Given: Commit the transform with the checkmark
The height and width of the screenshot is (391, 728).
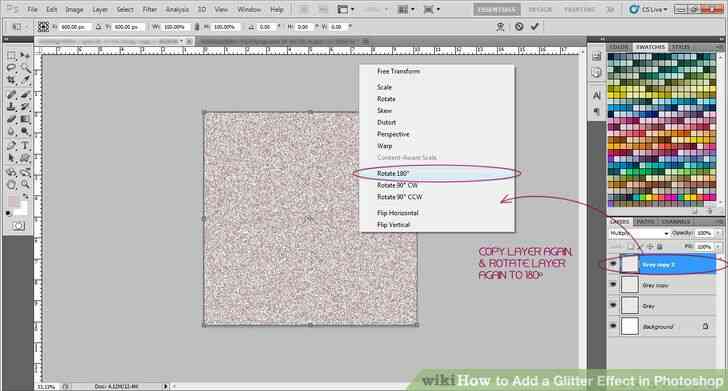Looking at the screenshot, I should click(535, 26).
